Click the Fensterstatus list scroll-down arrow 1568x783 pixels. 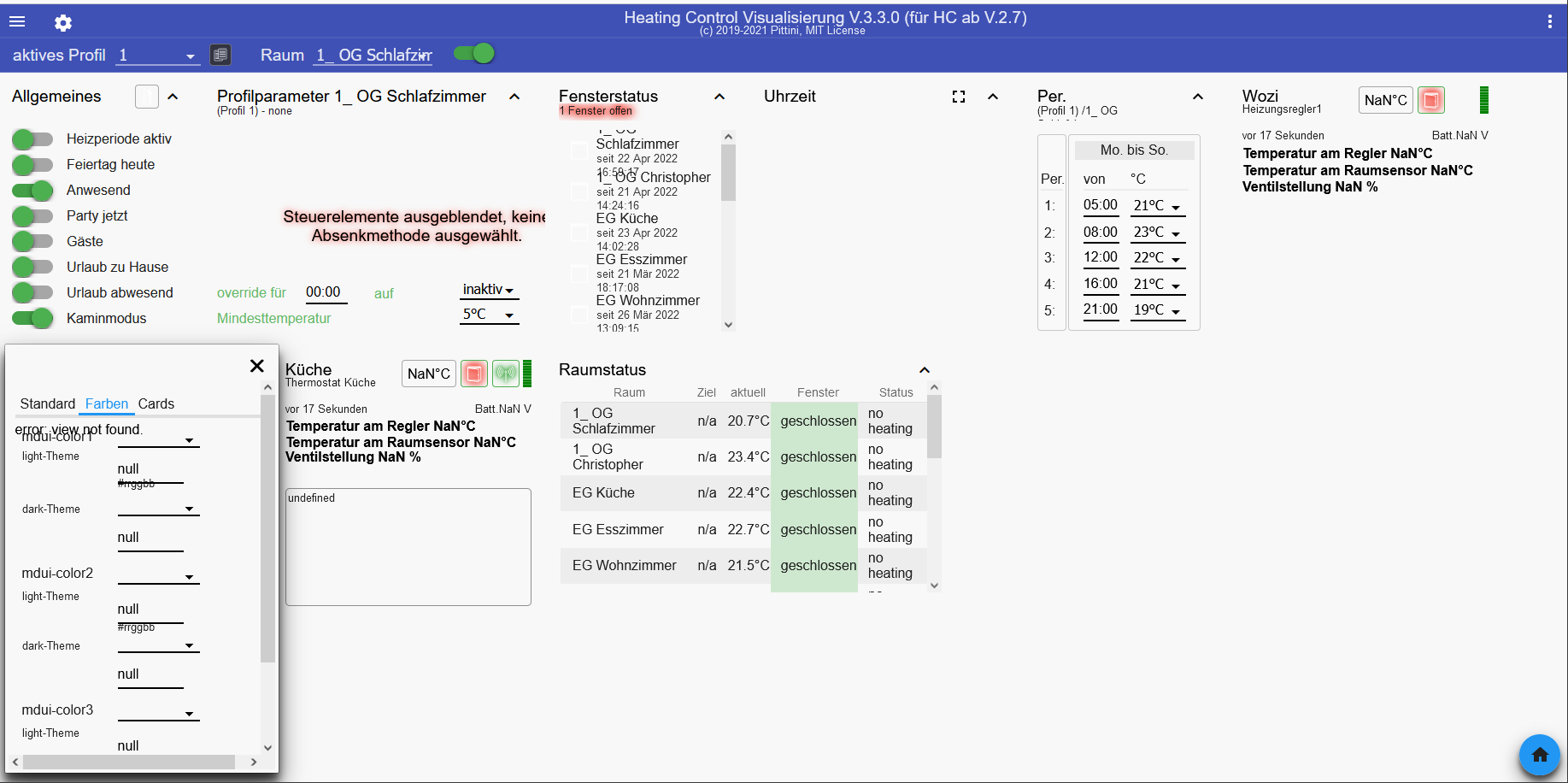728,324
